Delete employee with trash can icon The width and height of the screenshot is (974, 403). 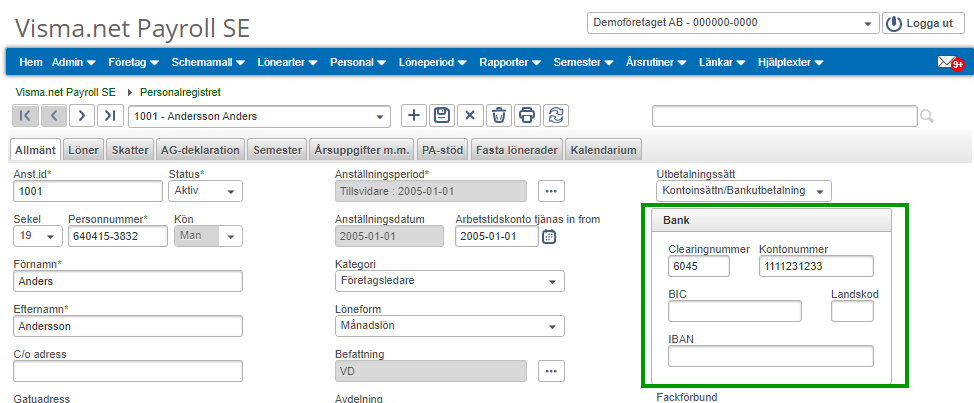pyautogui.click(x=499, y=115)
